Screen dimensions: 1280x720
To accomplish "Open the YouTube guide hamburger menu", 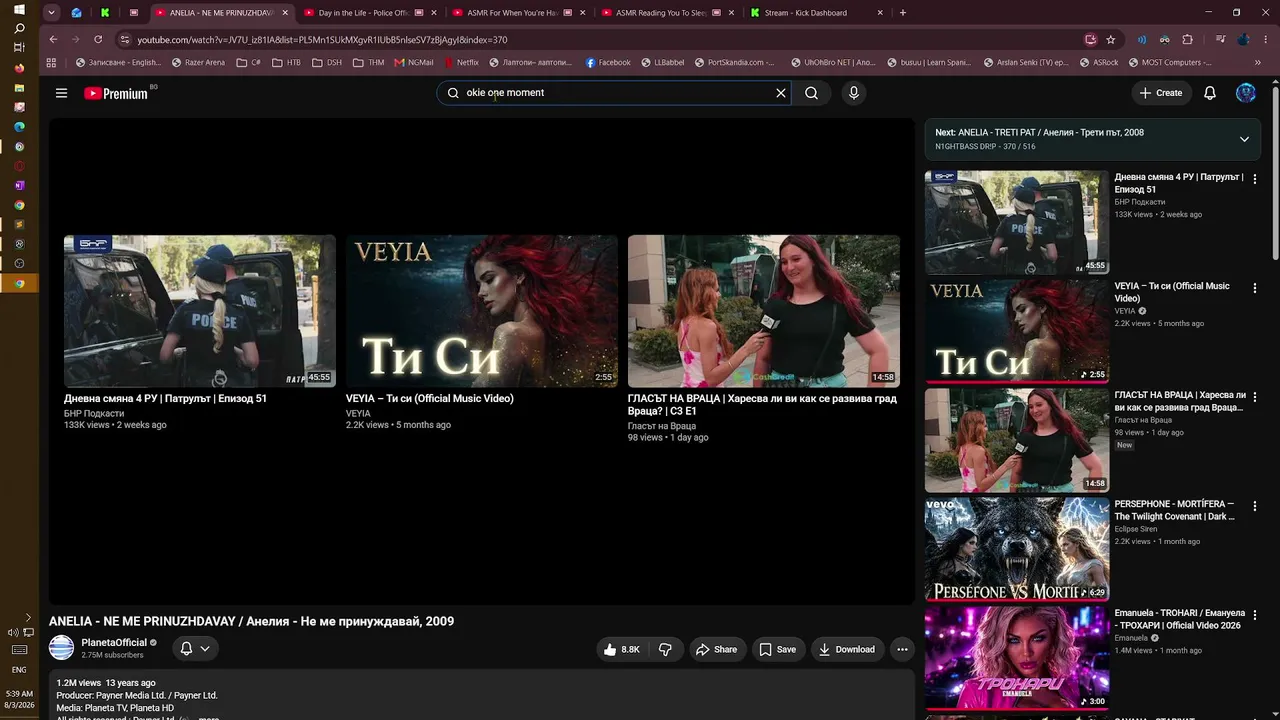I will 61,93.
